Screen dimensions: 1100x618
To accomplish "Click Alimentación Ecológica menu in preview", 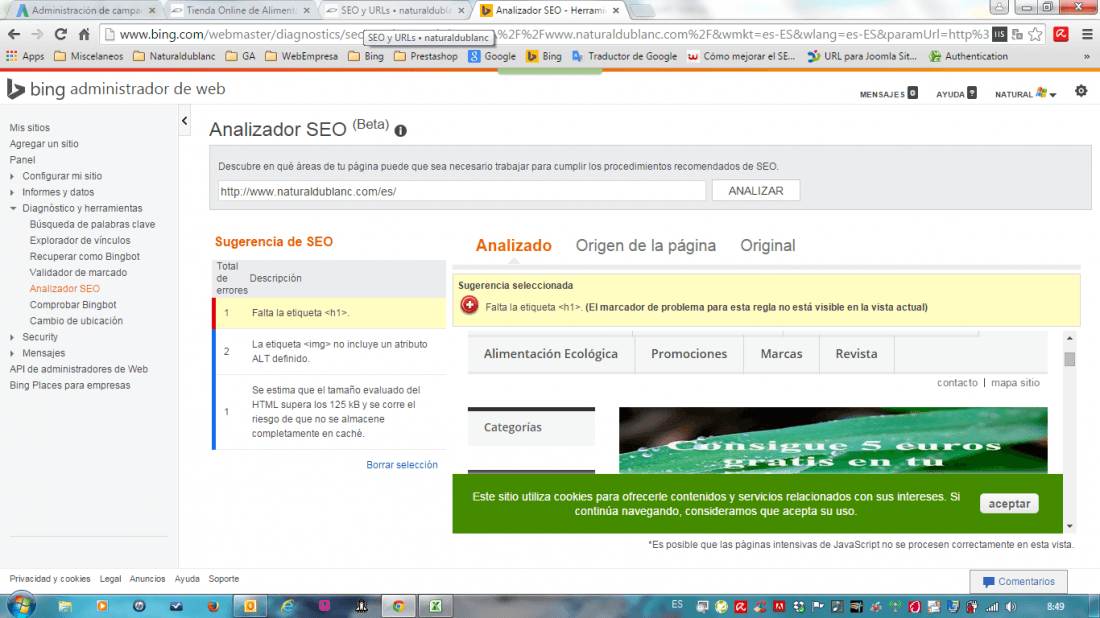I will click(551, 354).
